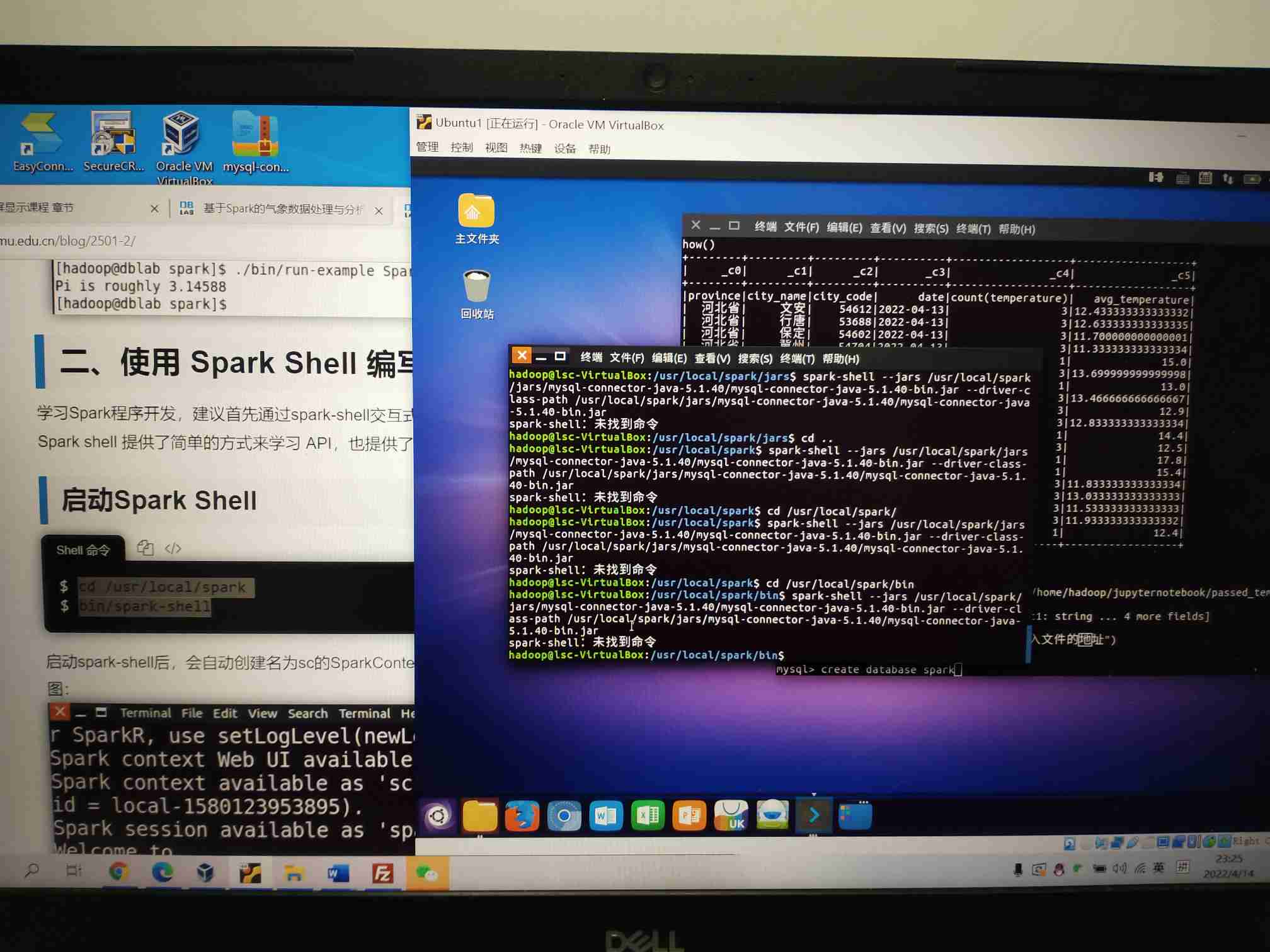
Task: Close the 基于Spark的气象数据处理 browser tab
Action: pyautogui.click(x=379, y=210)
